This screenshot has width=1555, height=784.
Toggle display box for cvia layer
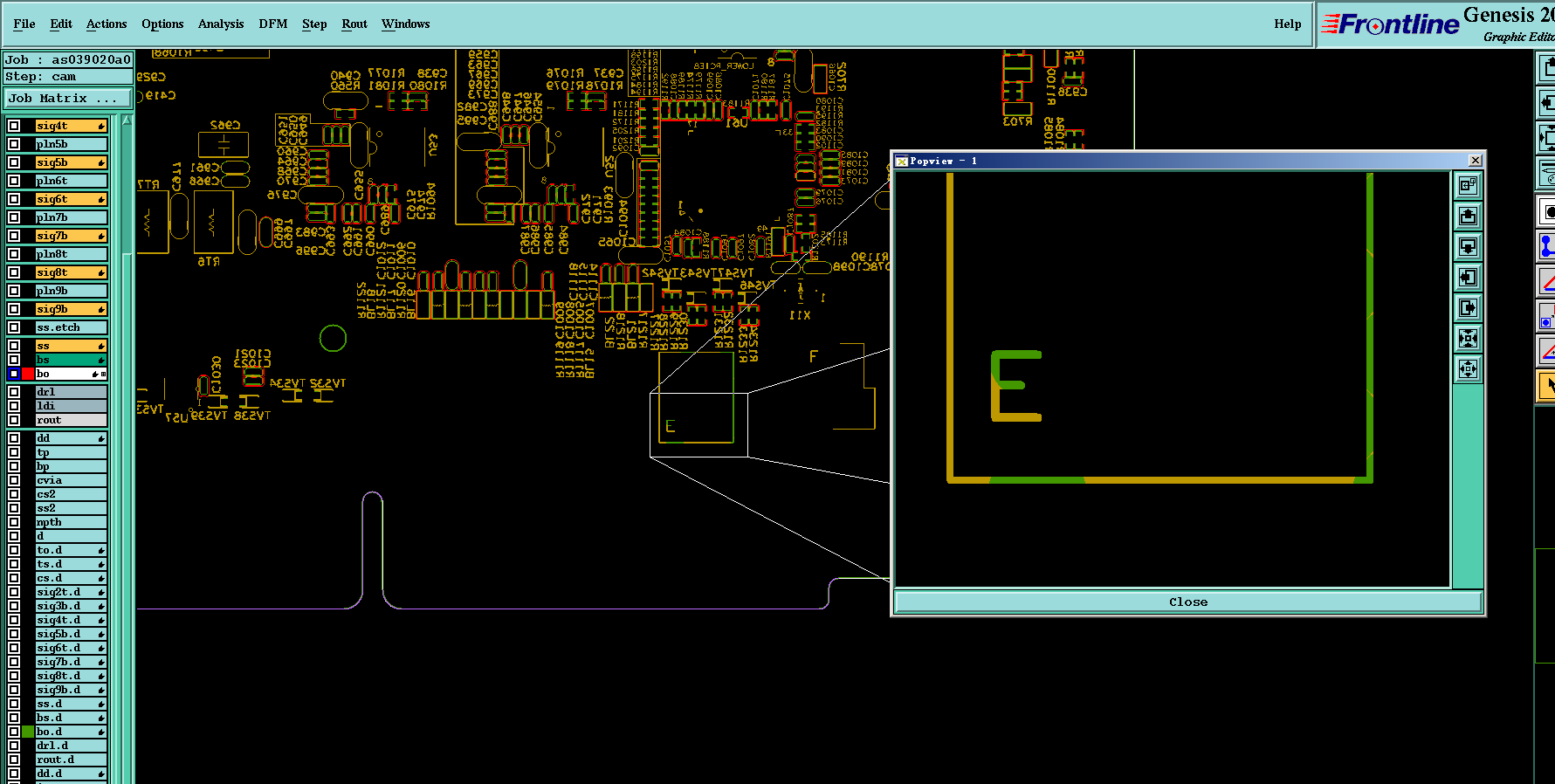pos(14,480)
